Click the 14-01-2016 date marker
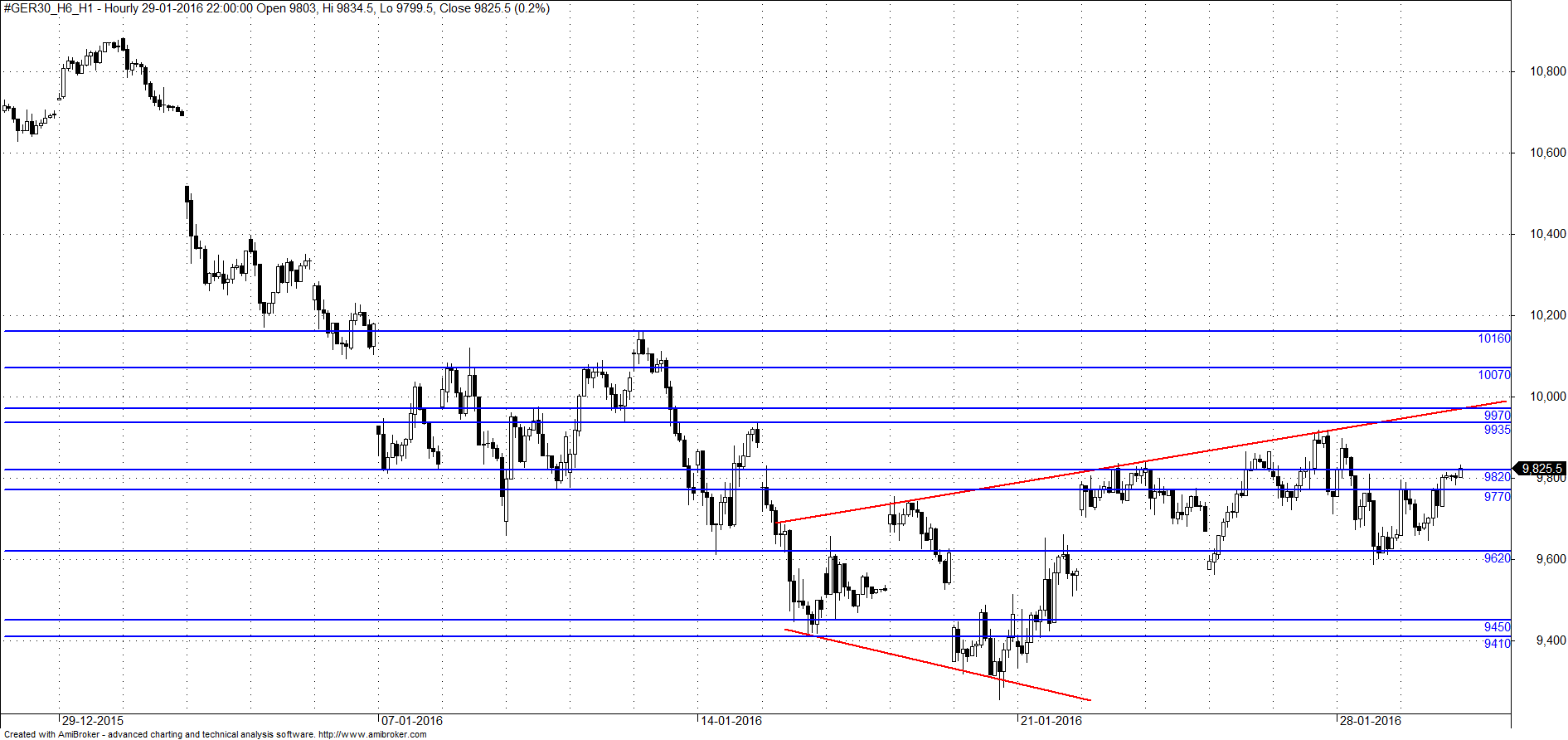Image resolution: width=1568 pixels, height=740 pixels. pyautogui.click(x=731, y=721)
